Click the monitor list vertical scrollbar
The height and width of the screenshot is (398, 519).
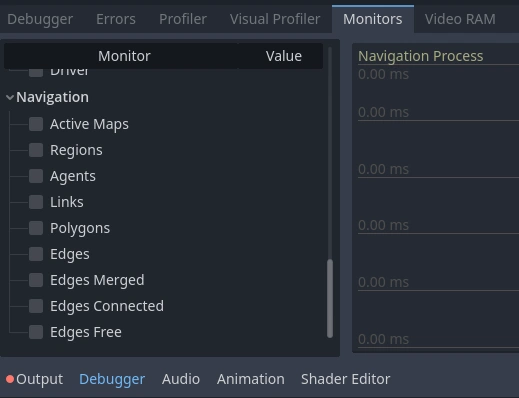(330, 298)
